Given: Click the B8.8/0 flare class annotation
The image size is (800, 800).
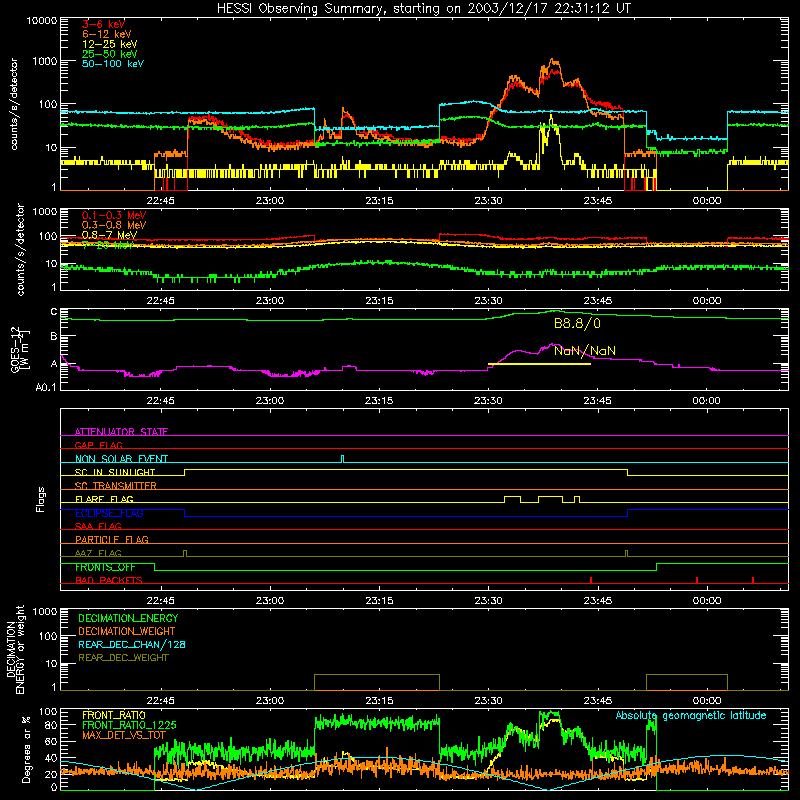Looking at the screenshot, I should [577, 323].
